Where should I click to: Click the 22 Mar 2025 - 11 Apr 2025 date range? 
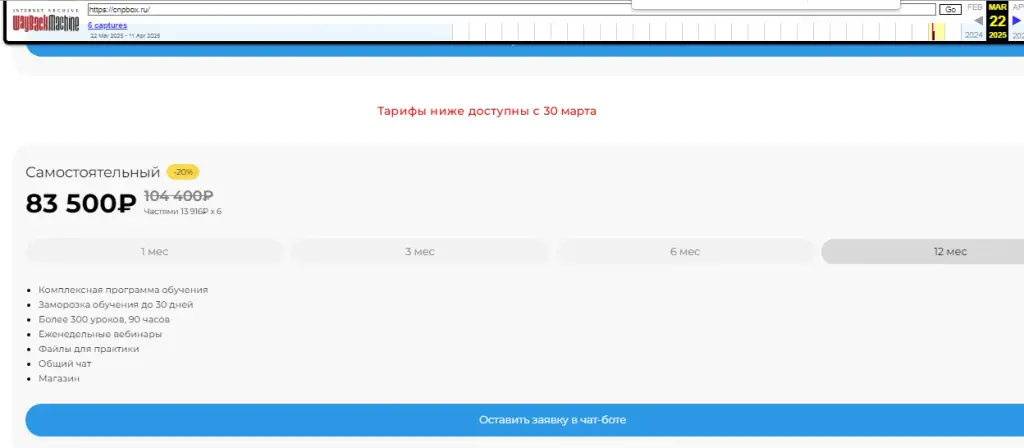pos(125,36)
